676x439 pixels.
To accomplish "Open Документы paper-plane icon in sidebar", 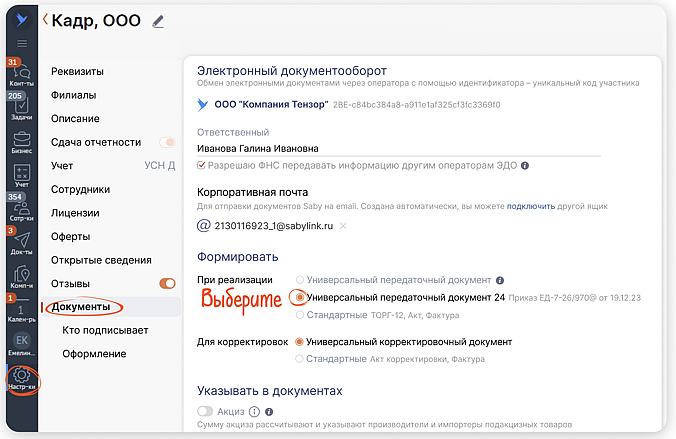I will pos(21,241).
